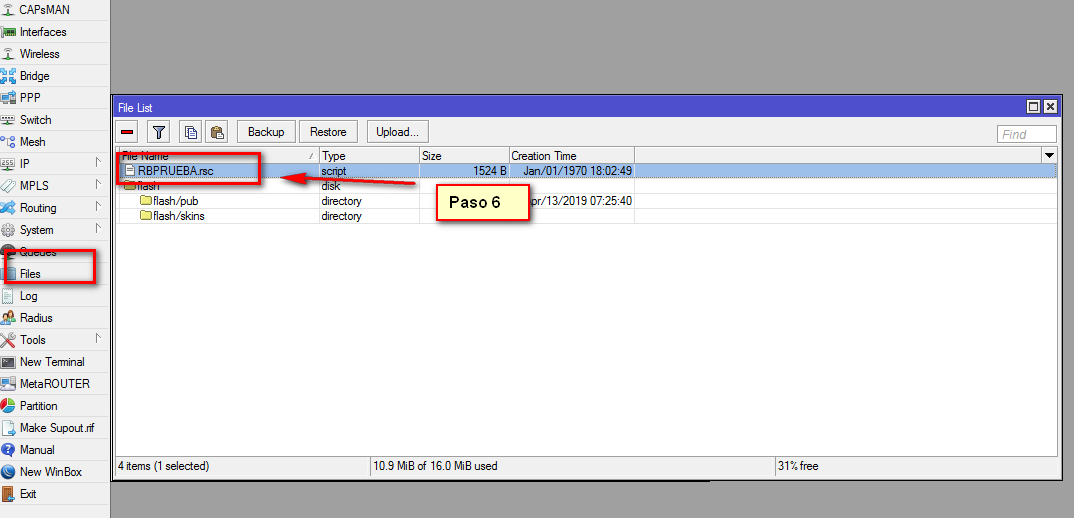Launch New Terminal from sidebar
Image resolution: width=1074 pixels, height=518 pixels.
(52, 362)
